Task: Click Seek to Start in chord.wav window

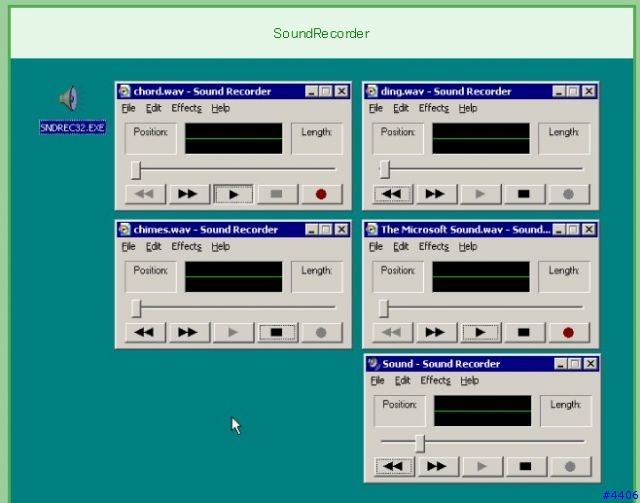Action: (x=145, y=194)
